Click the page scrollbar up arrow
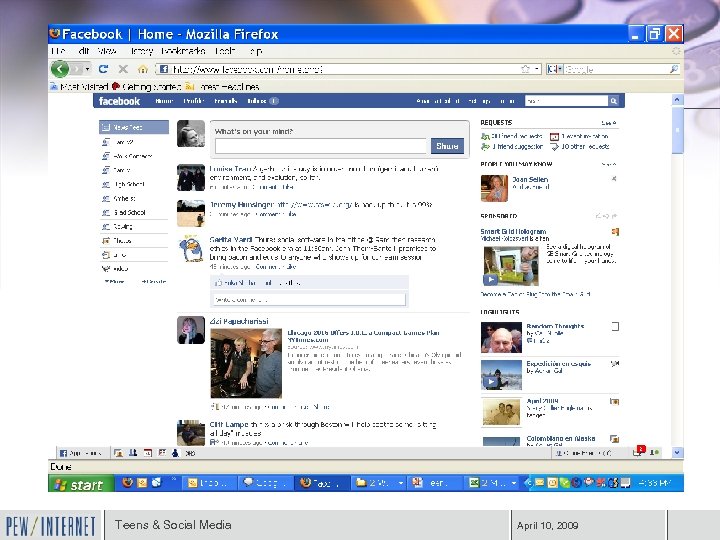Image resolution: width=720 pixels, height=540 pixels. [x=677, y=100]
